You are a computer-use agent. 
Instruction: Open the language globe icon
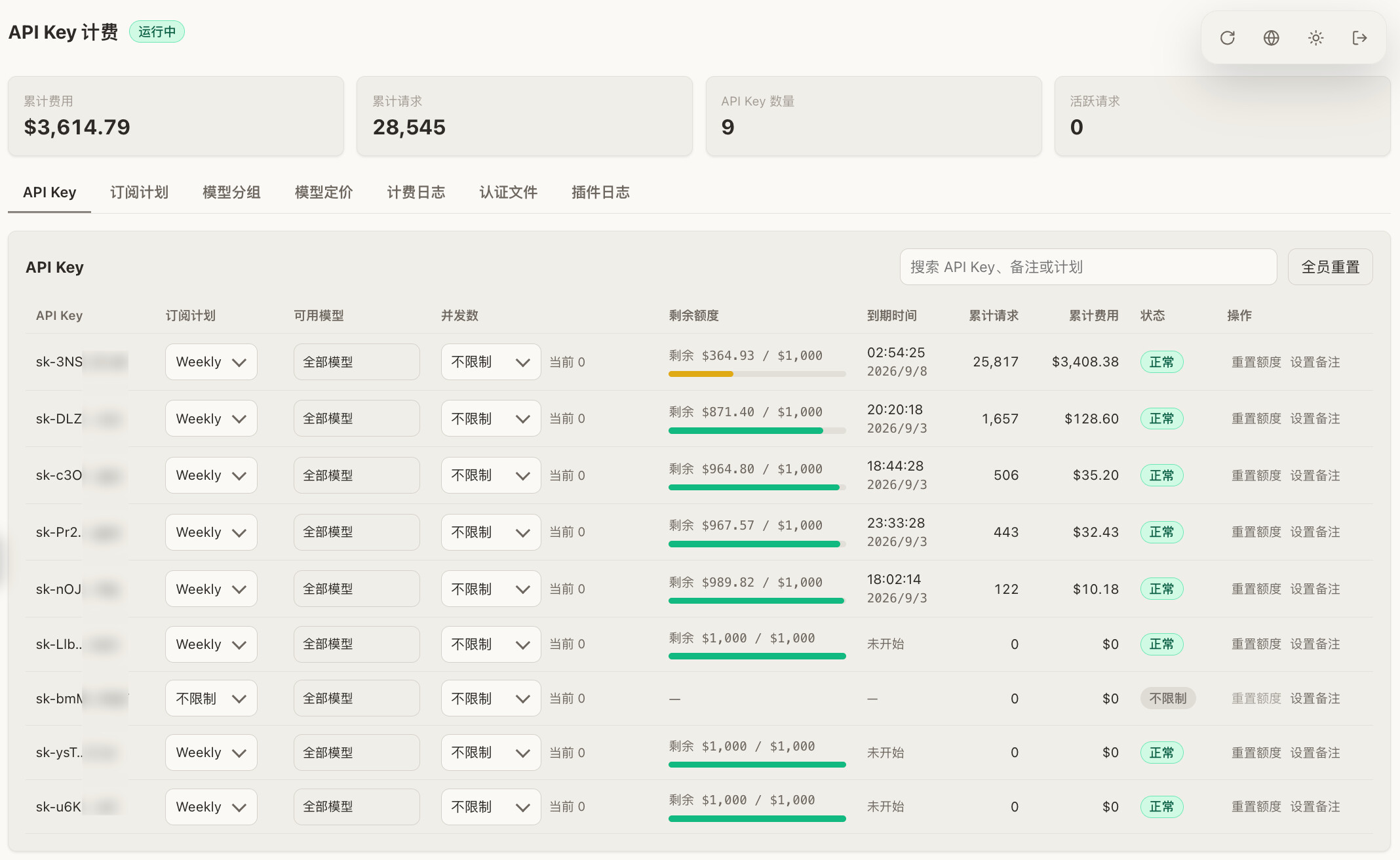pyautogui.click(x=1272, y=38)
